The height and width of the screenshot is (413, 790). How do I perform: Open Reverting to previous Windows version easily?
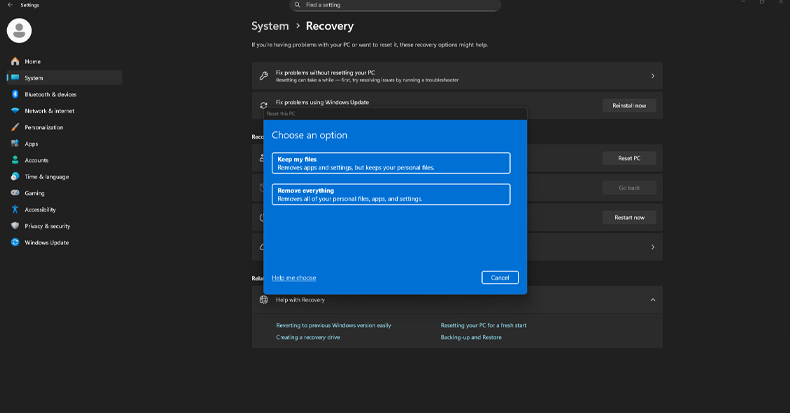pos(334,325)
